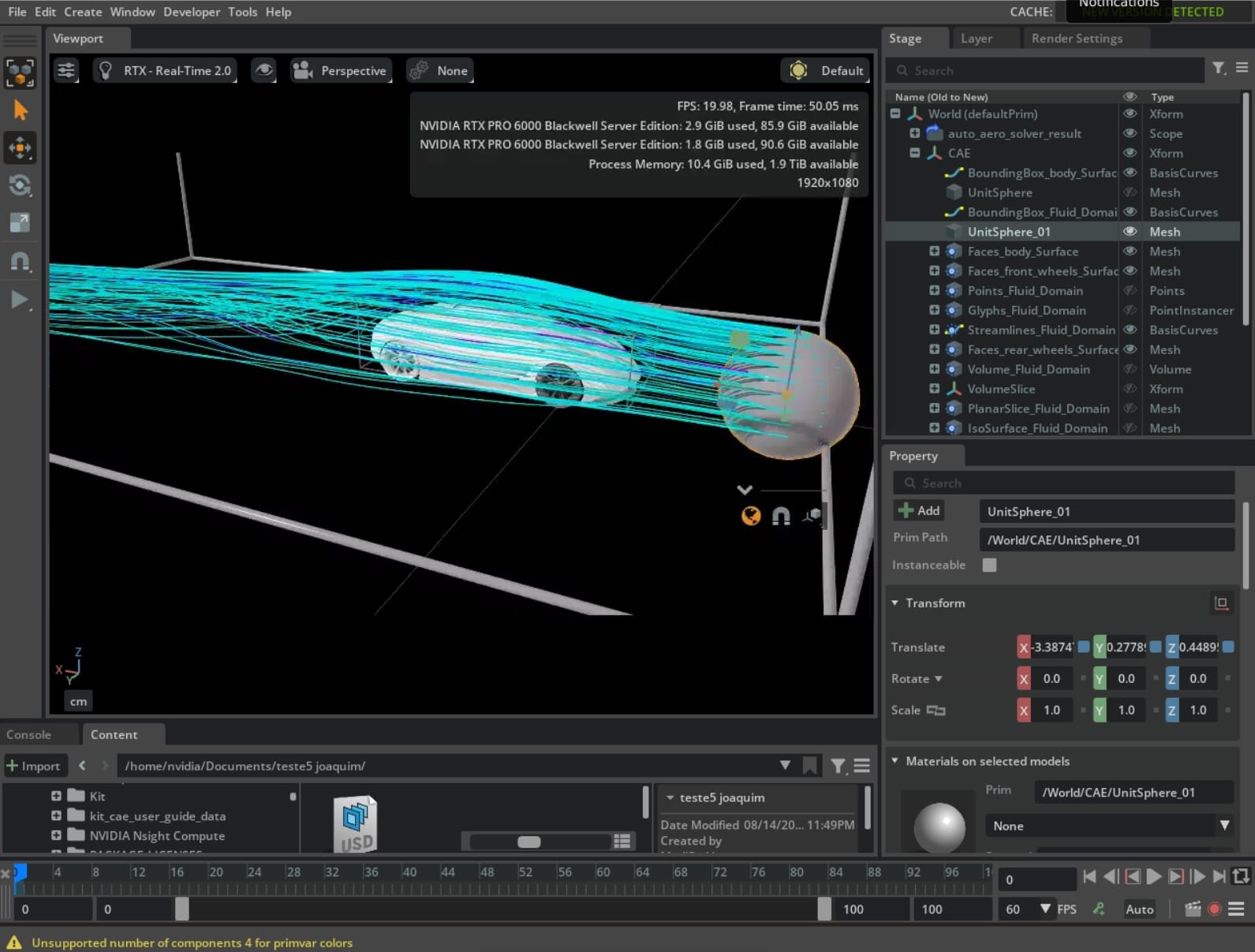
Task: Activate the Move gizmo tool
Action: pos(20,147)
